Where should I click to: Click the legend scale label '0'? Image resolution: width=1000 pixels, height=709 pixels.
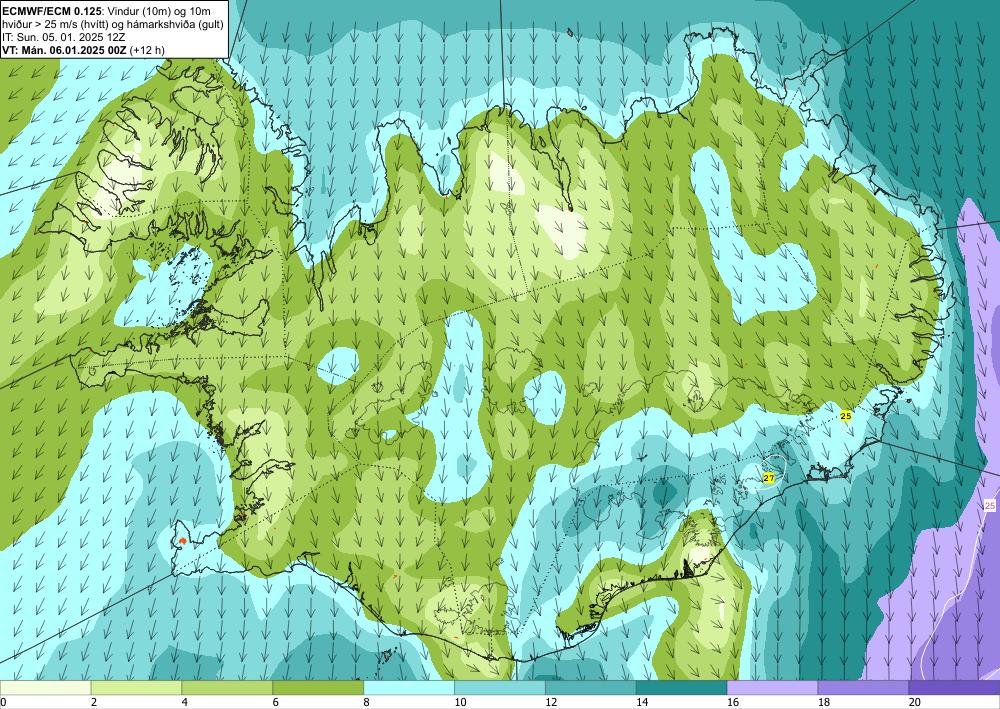3,702
